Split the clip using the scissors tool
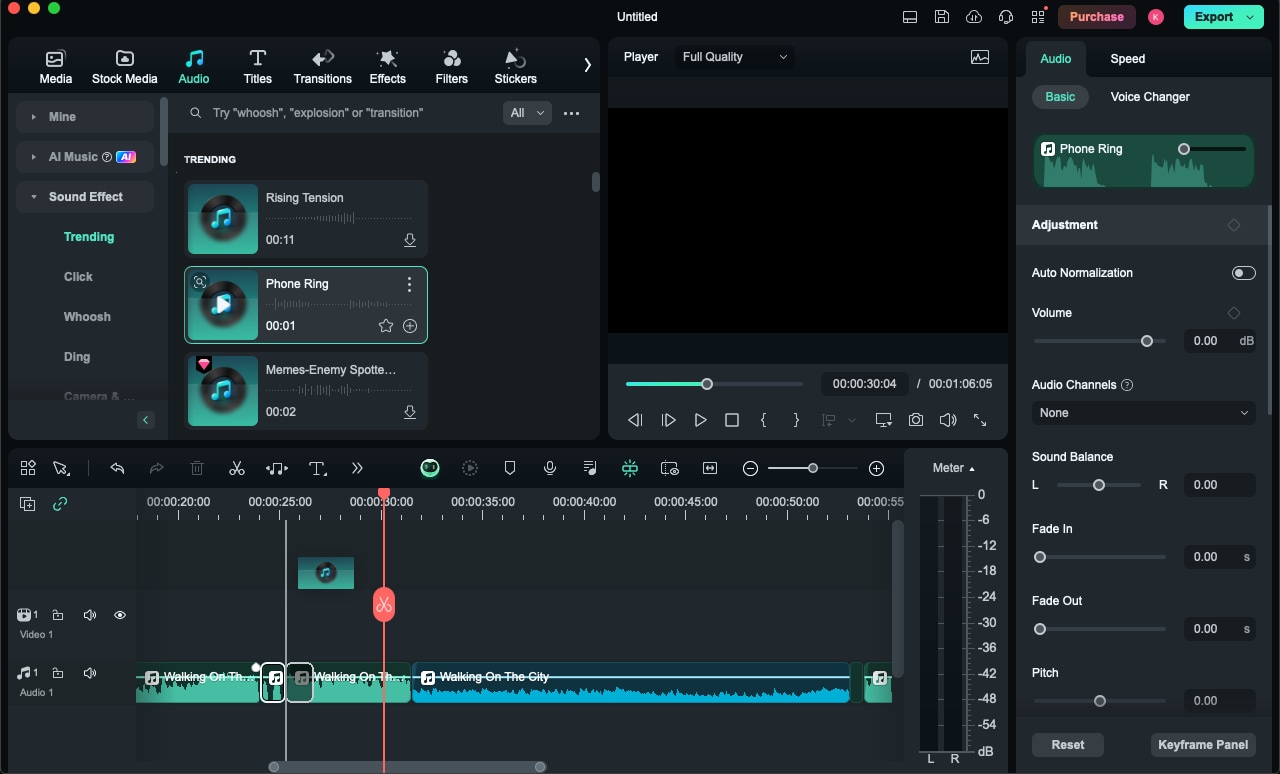Viewport: 1280px width, 774px height. coord(237,468)
